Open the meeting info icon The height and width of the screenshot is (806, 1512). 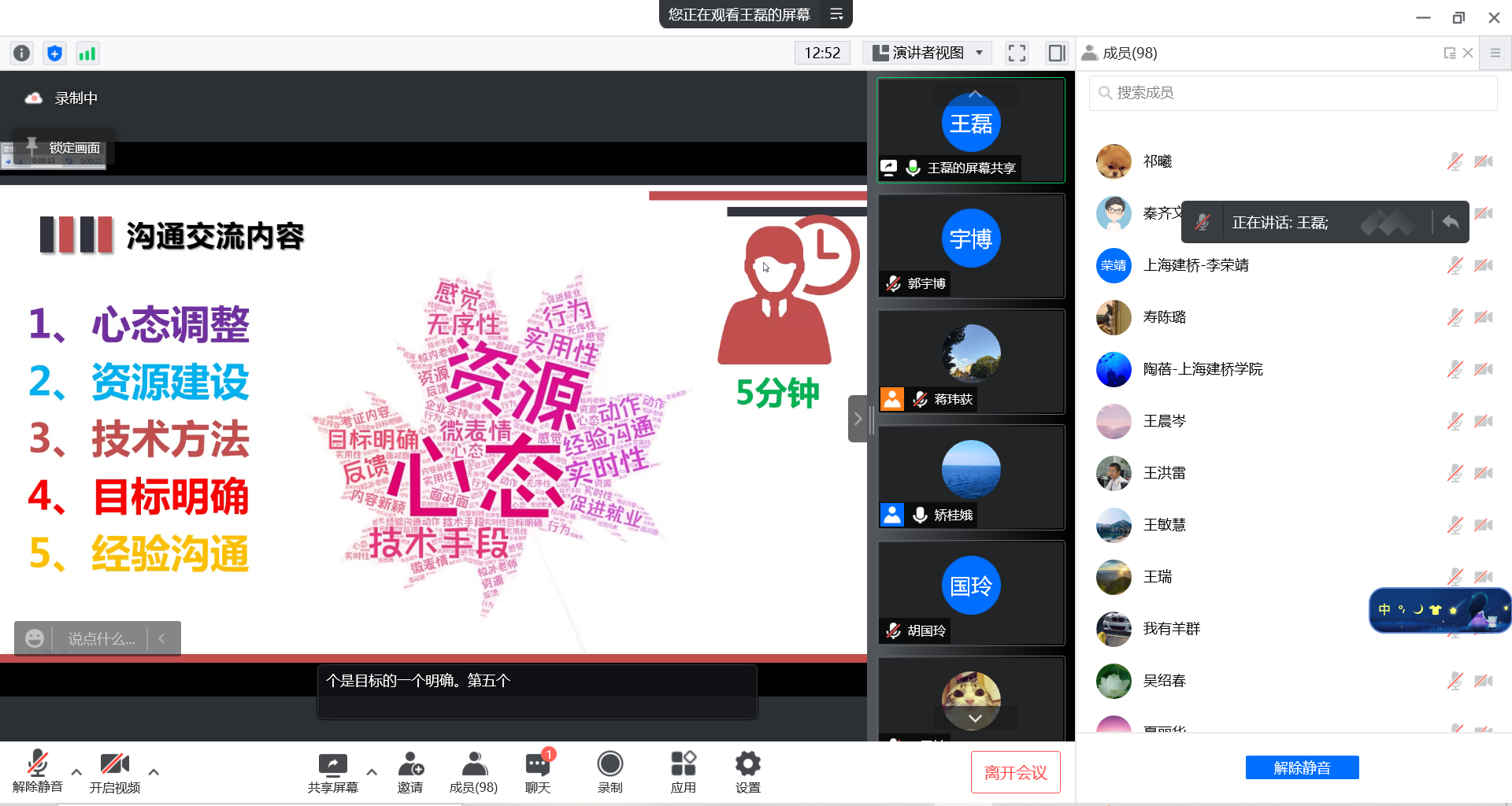(x=22, y=53)
